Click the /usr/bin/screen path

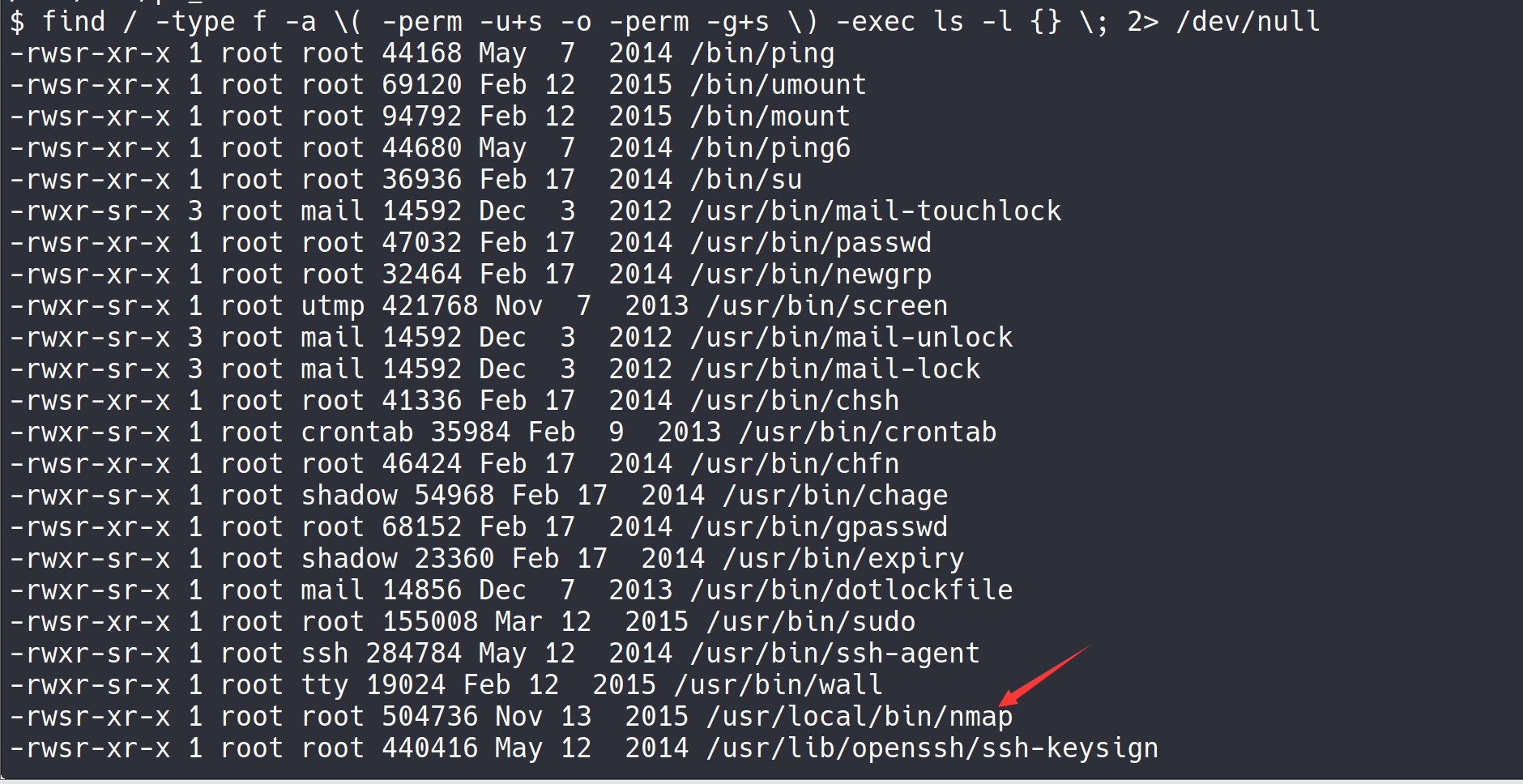[x=826, y=306]
